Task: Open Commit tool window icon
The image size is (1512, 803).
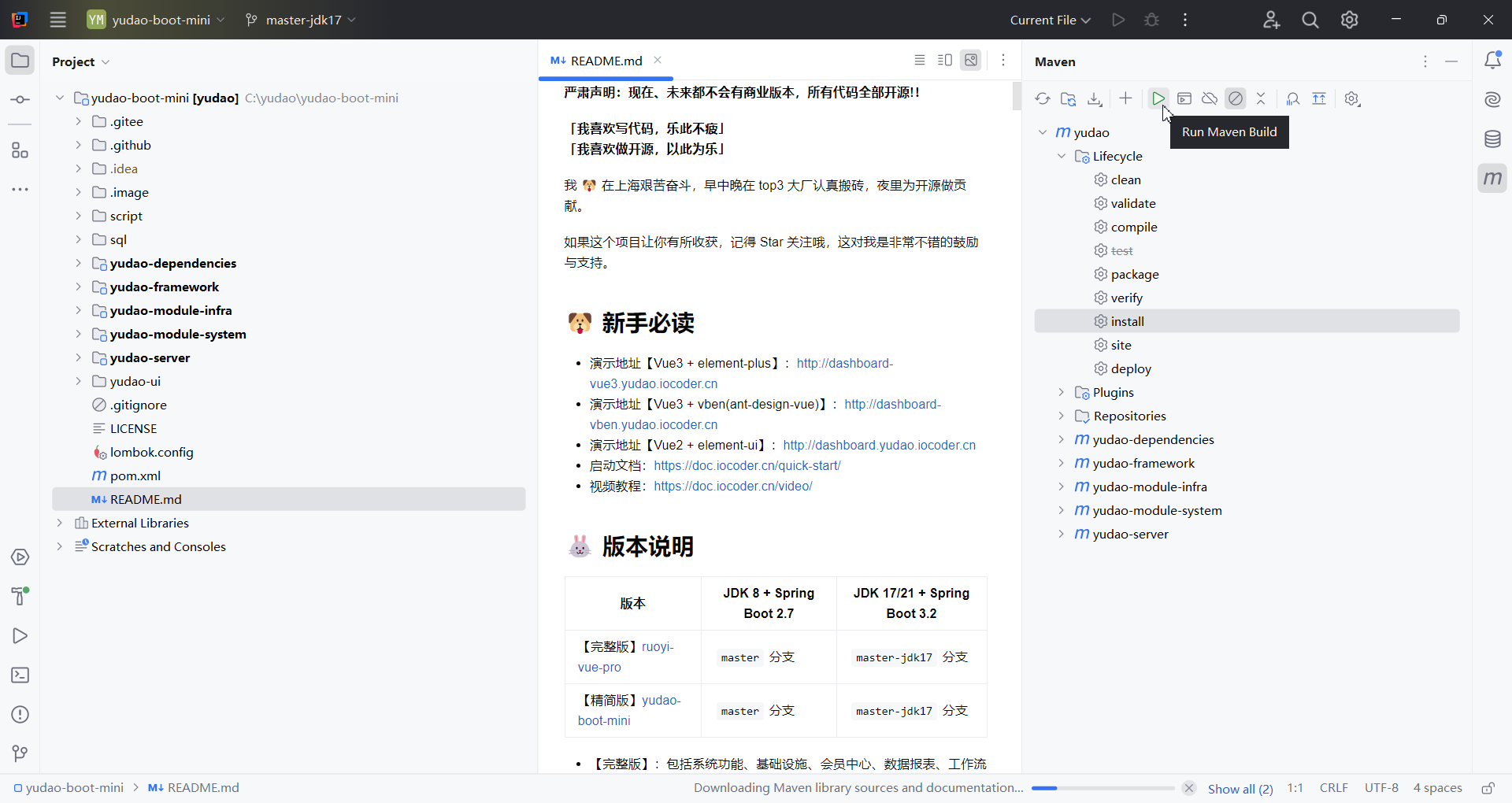Action: [20, 100]
